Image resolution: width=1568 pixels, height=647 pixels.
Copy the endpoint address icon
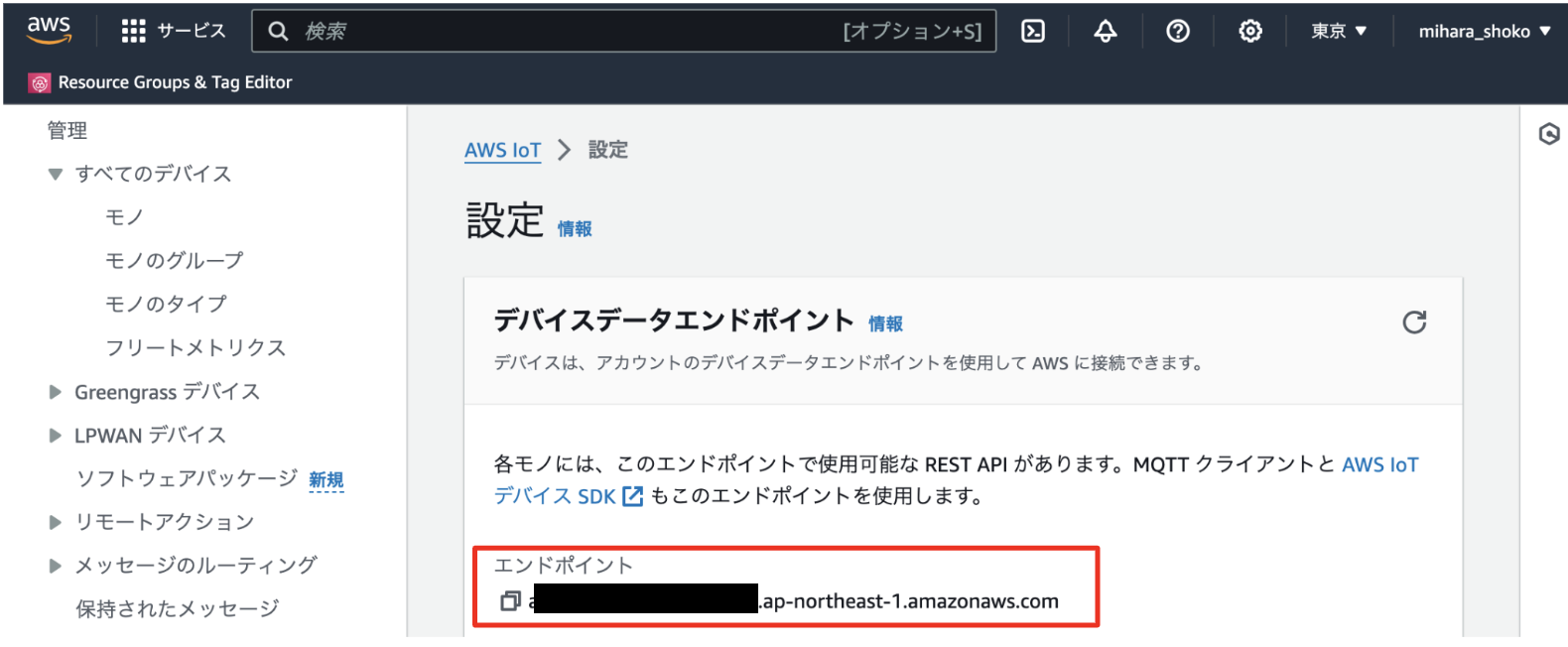tap(510, 601)
